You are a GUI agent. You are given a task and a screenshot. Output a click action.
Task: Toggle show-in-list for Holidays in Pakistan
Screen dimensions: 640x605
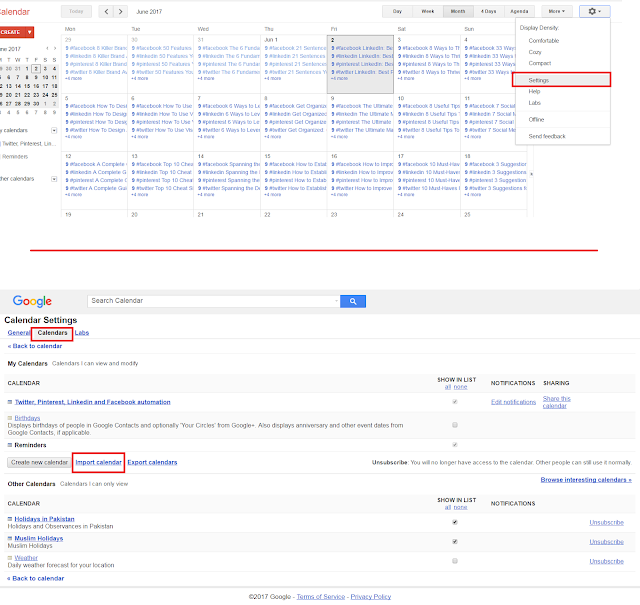tap(455, 522)
